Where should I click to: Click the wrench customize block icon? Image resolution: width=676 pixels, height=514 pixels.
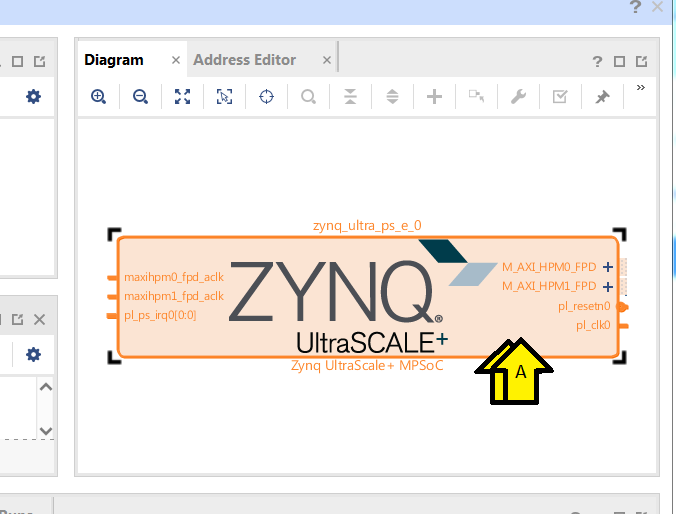pyautogui.click(x=518, y=96)
